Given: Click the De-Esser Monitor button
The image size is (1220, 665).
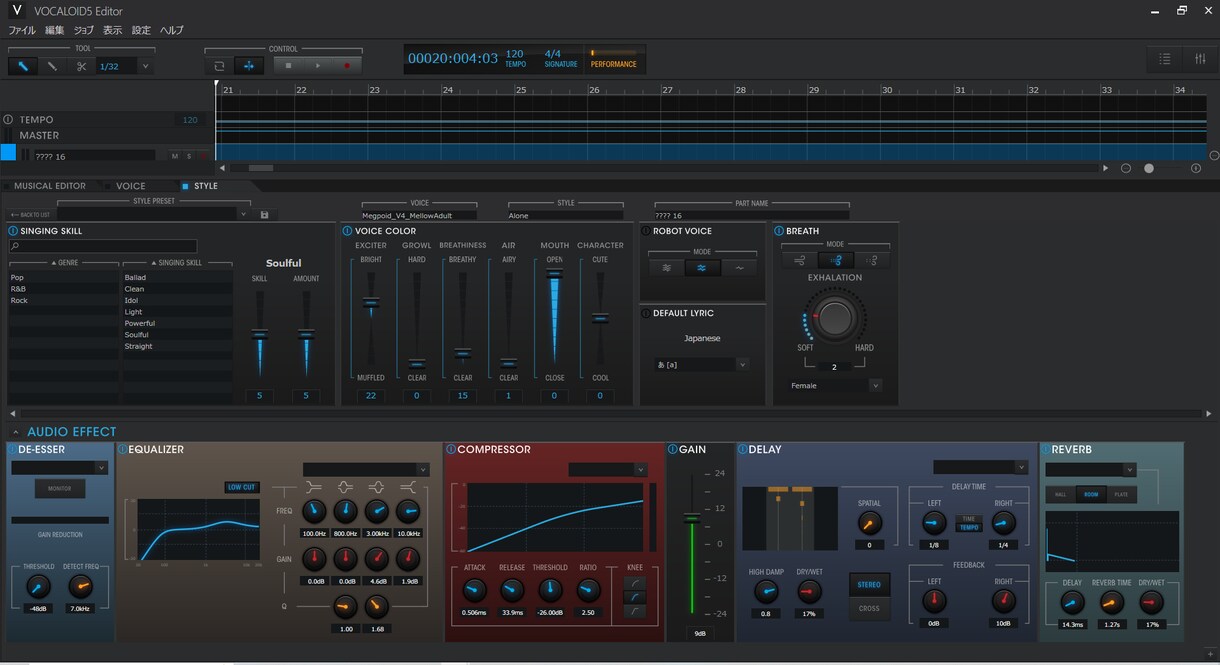Looking at the screenshot, I should 60,489.
